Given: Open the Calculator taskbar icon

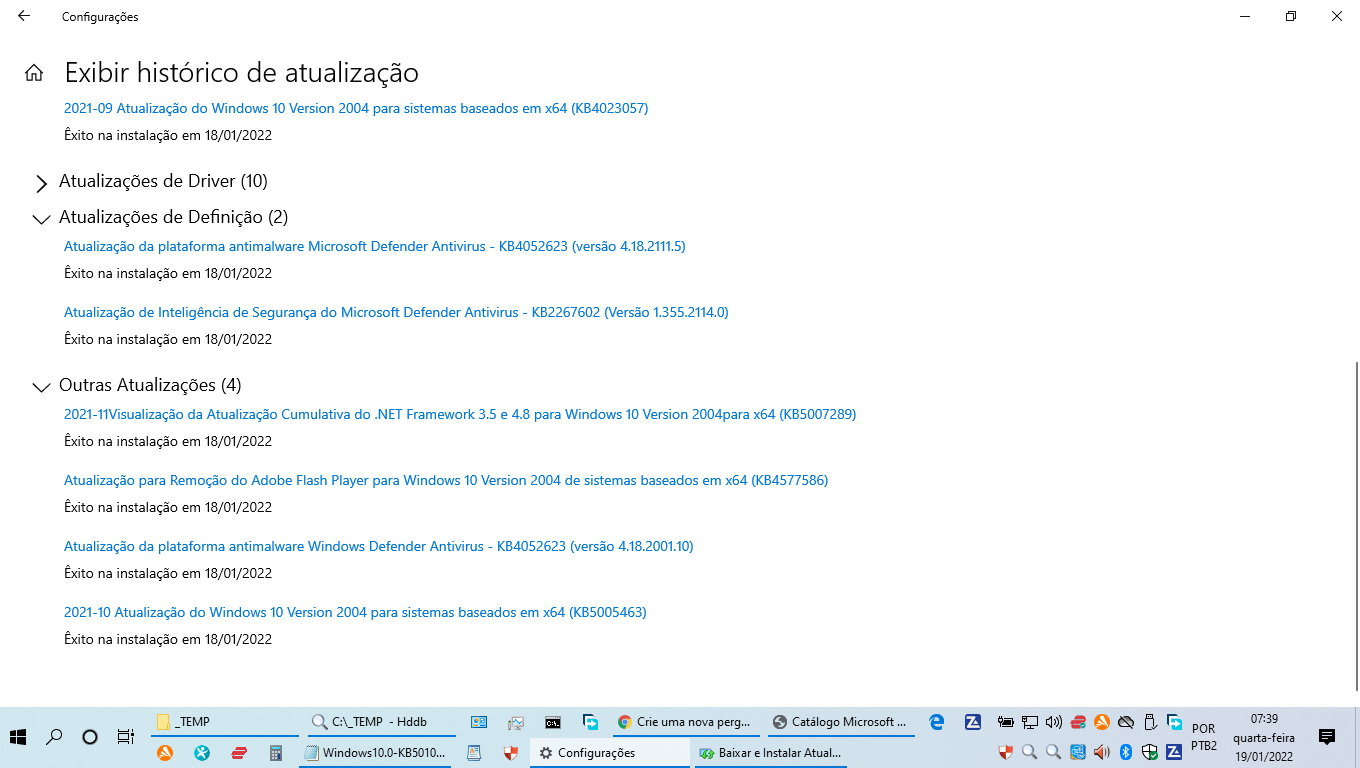Looking at the screenshot, I should [x=276, y=752].
